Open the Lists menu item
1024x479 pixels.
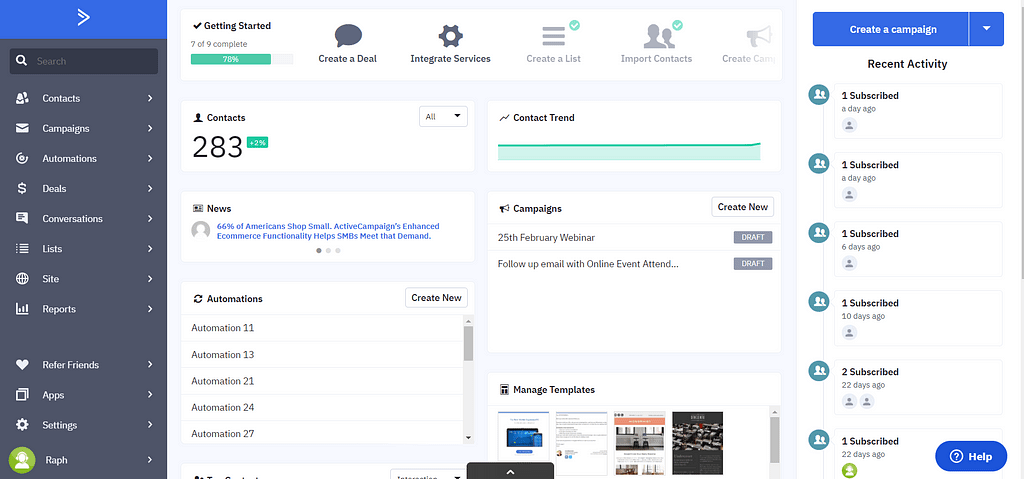[83, 248]
